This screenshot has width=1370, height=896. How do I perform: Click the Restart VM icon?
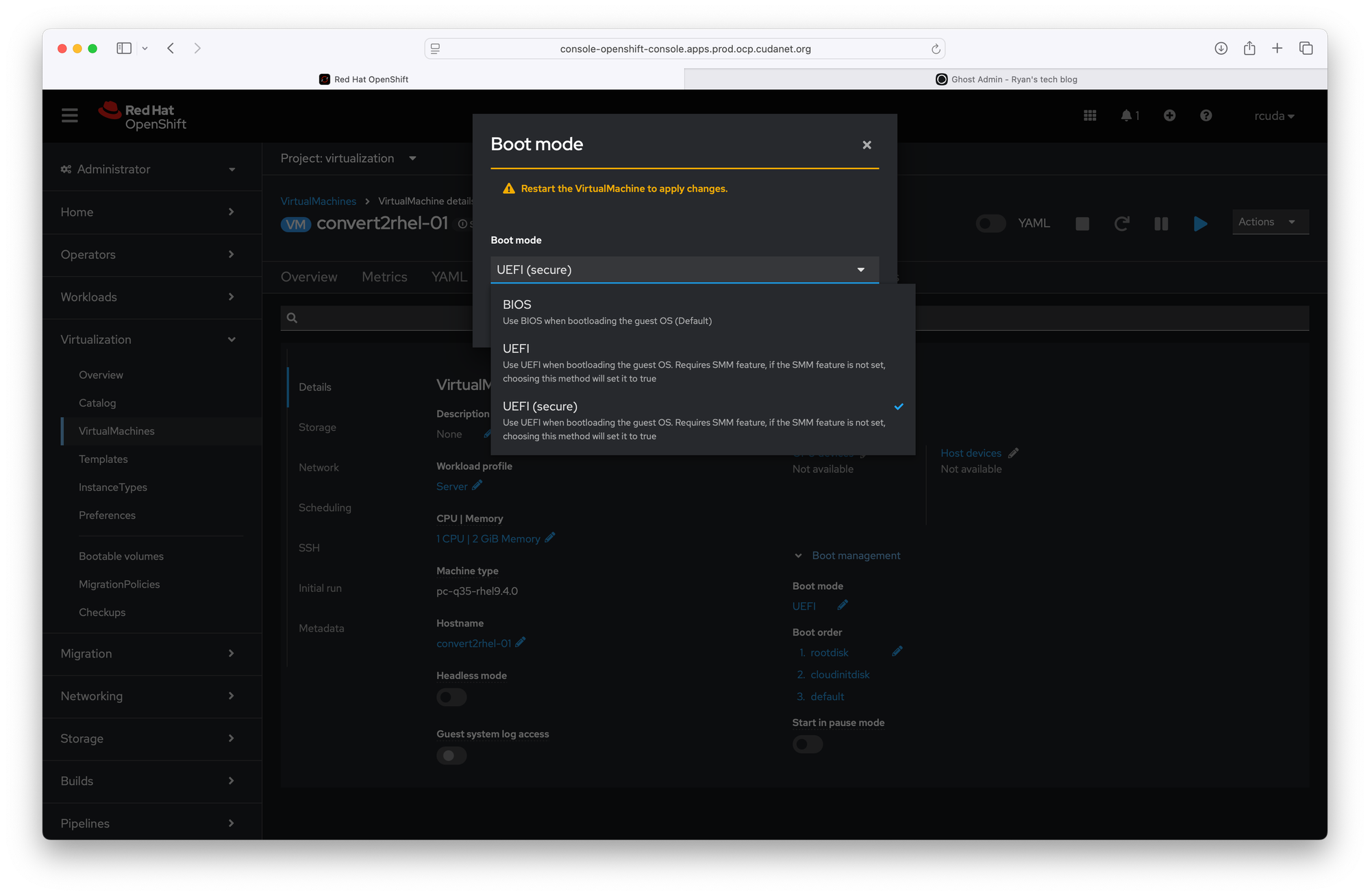click(x=1121, y=223)
